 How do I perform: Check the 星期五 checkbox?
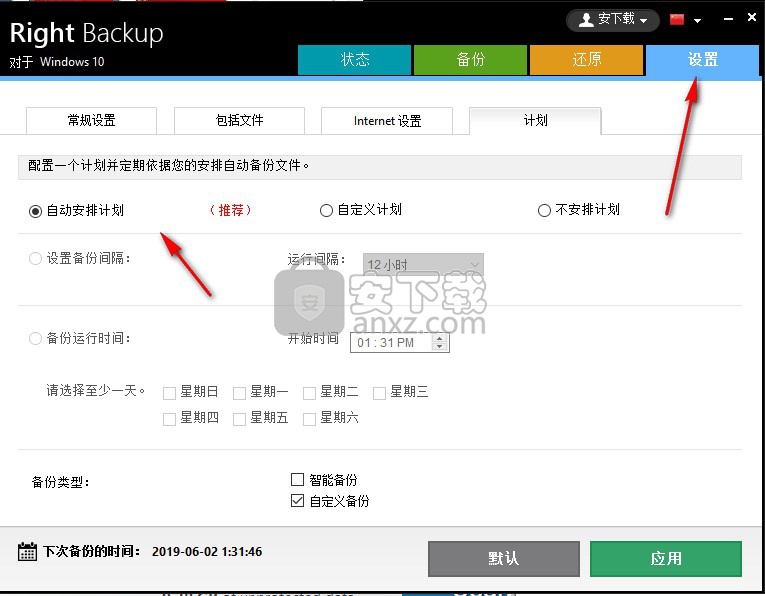[239, 419]
